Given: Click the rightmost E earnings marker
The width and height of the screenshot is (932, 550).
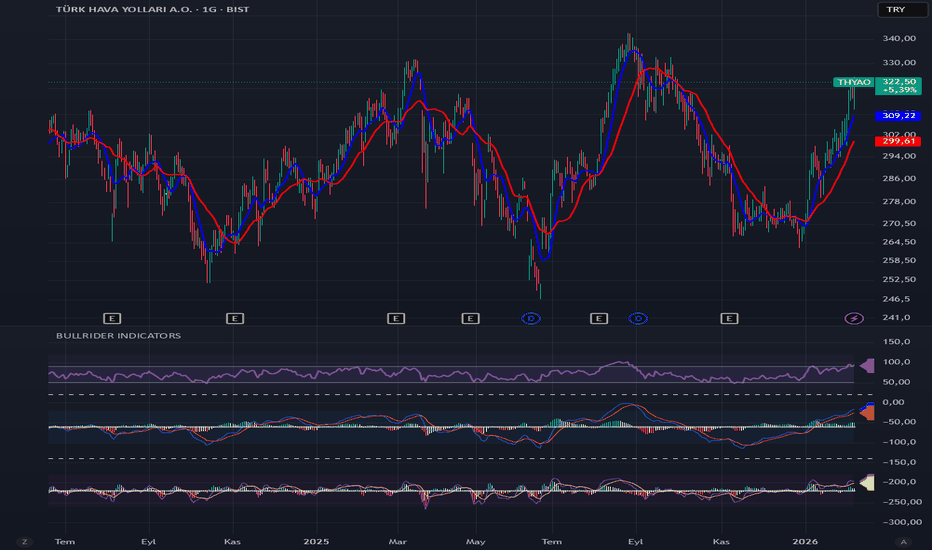Looking at the screenshot, I should click(730, 318).
